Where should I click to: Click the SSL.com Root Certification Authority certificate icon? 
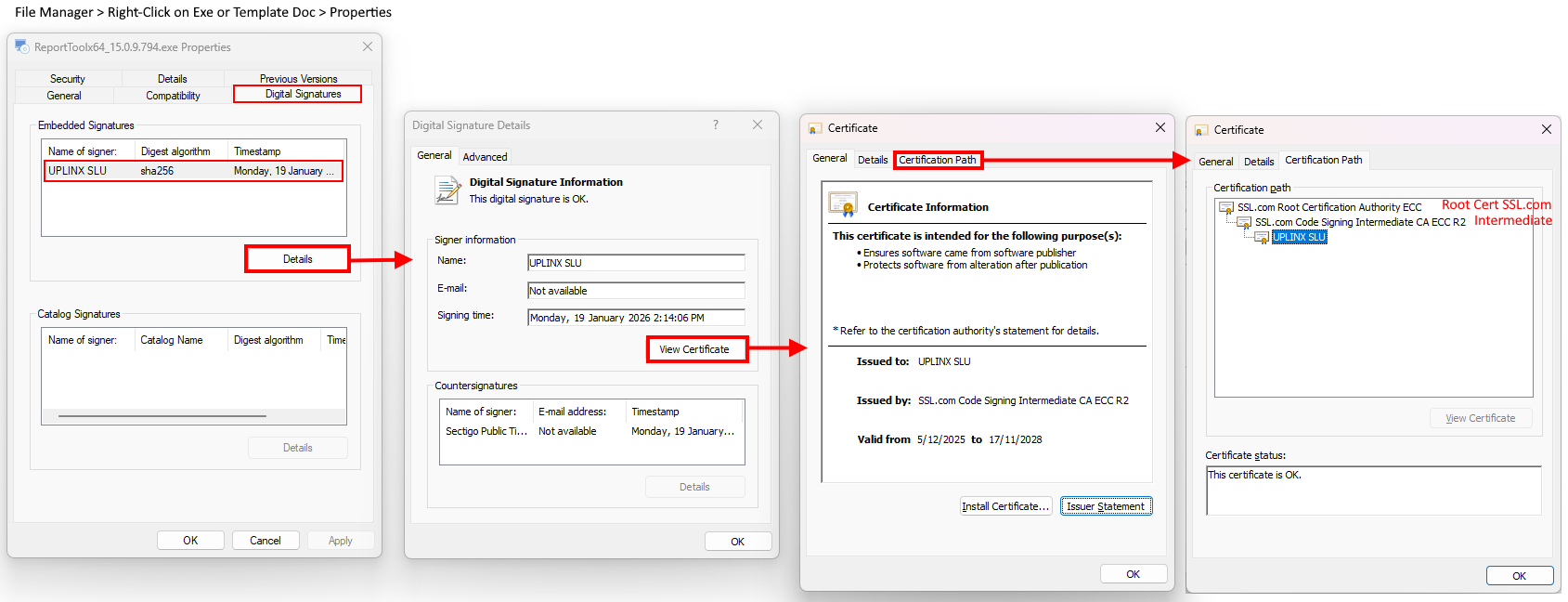point(1226,208)
